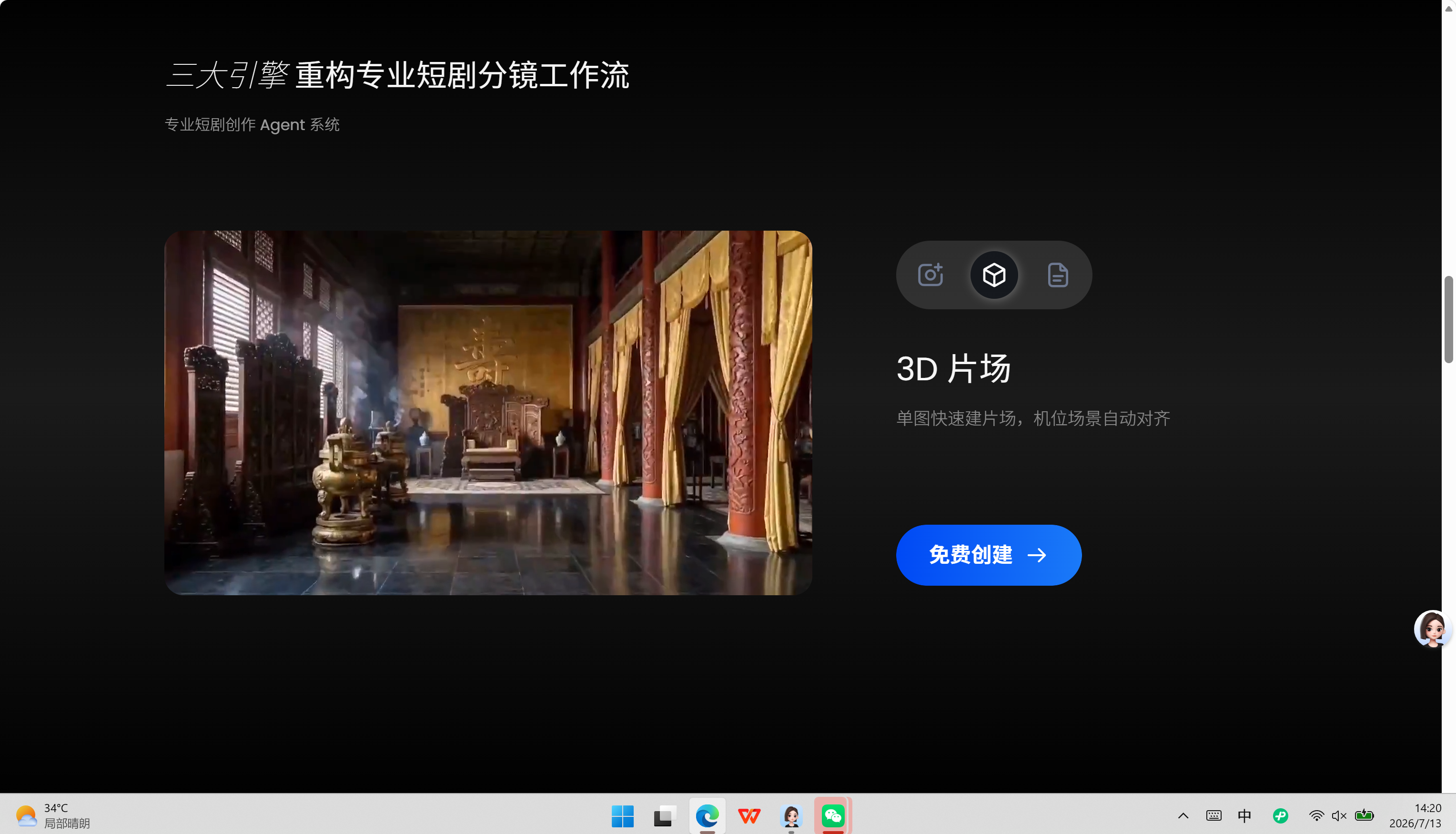Open the battery status tray icon
The height and width of the screenshot is (834, 1456).
pos(1365,815)
